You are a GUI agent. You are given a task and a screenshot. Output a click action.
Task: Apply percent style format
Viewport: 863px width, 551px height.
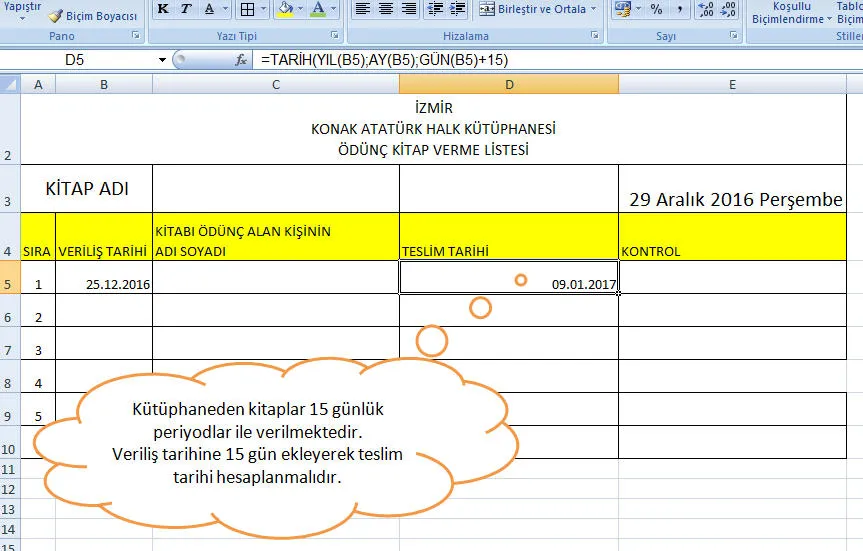(656, 10)
